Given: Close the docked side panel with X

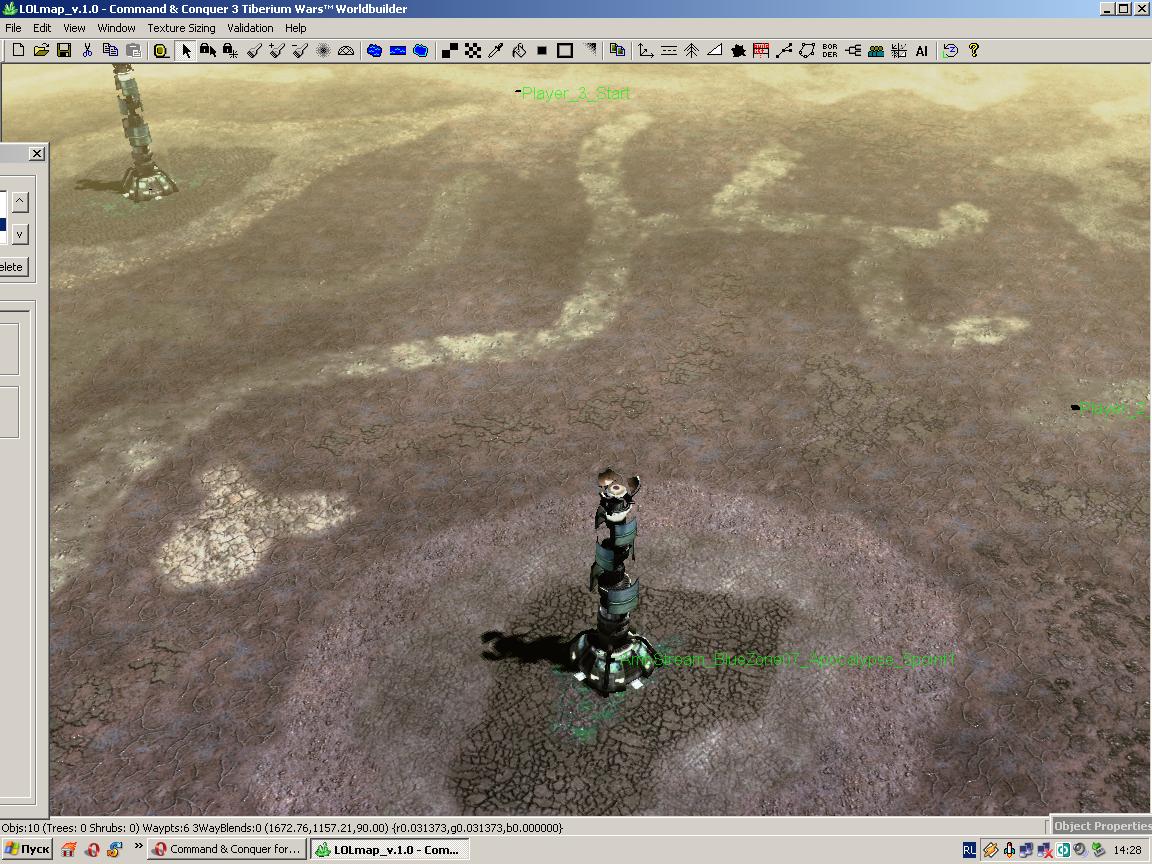Looking at the screenshot, I should click(37, 154).
